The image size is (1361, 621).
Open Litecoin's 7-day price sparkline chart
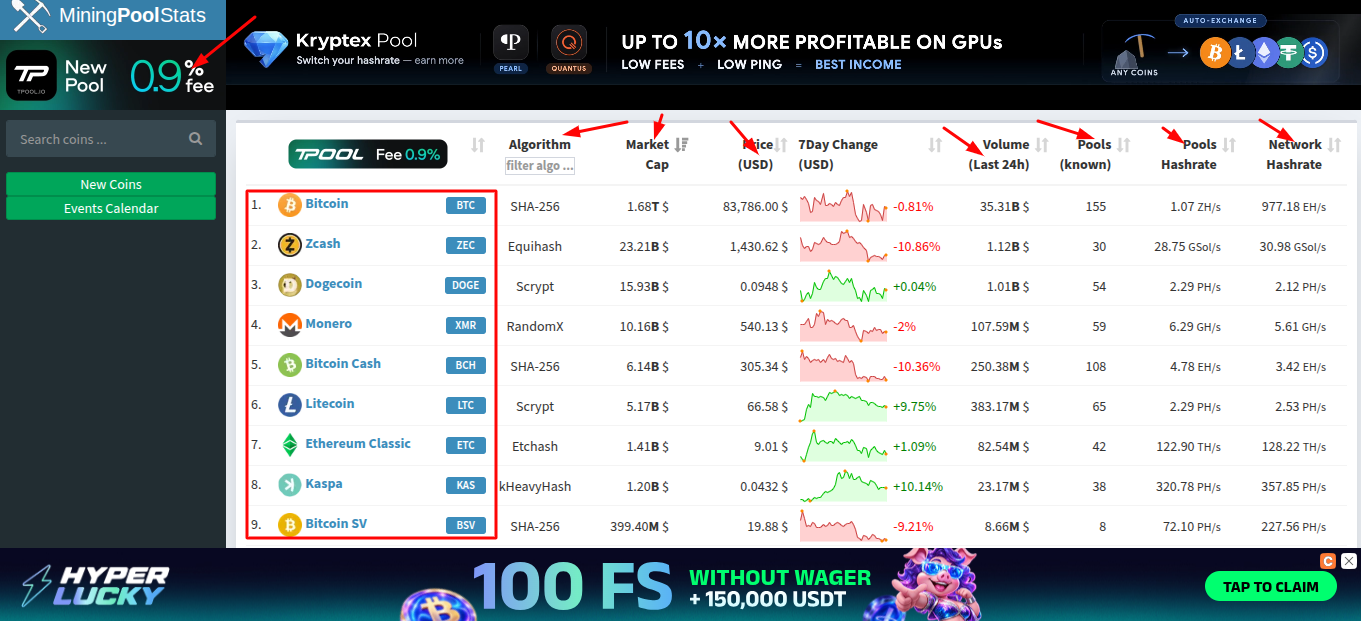point(843,405)
